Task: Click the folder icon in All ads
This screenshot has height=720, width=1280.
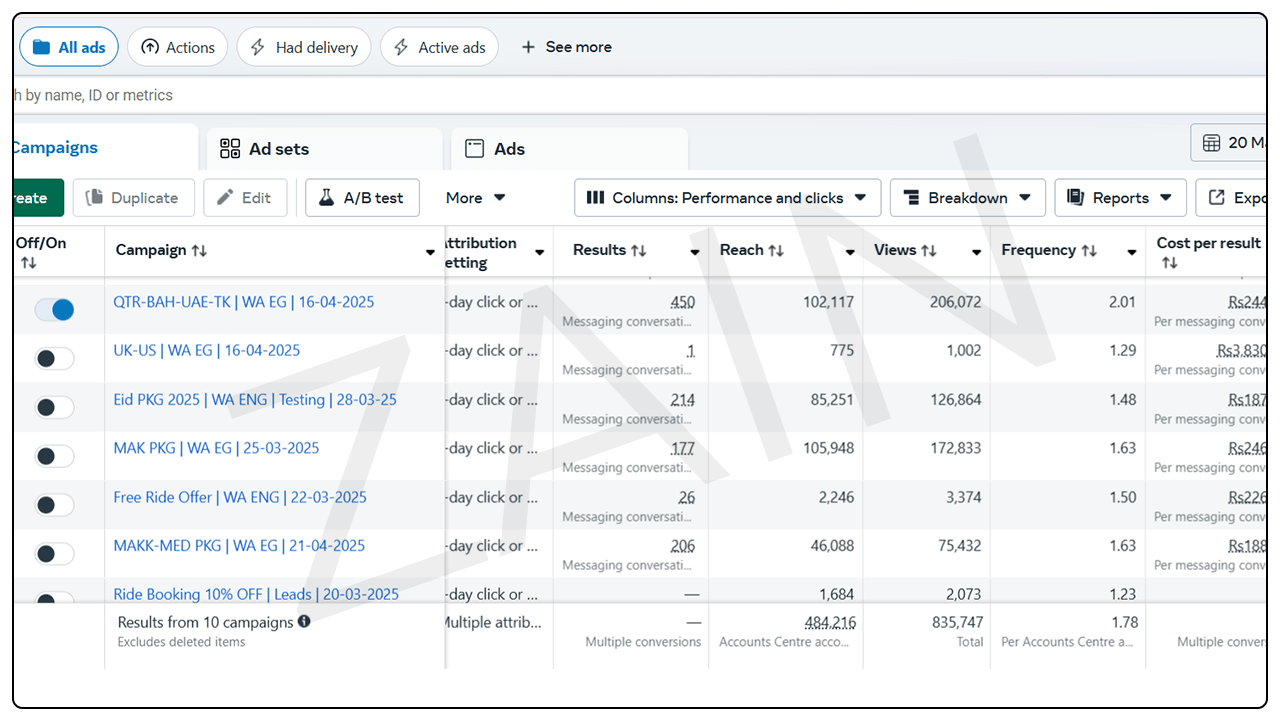Action: pyautogui.click(x=41, y=47)
